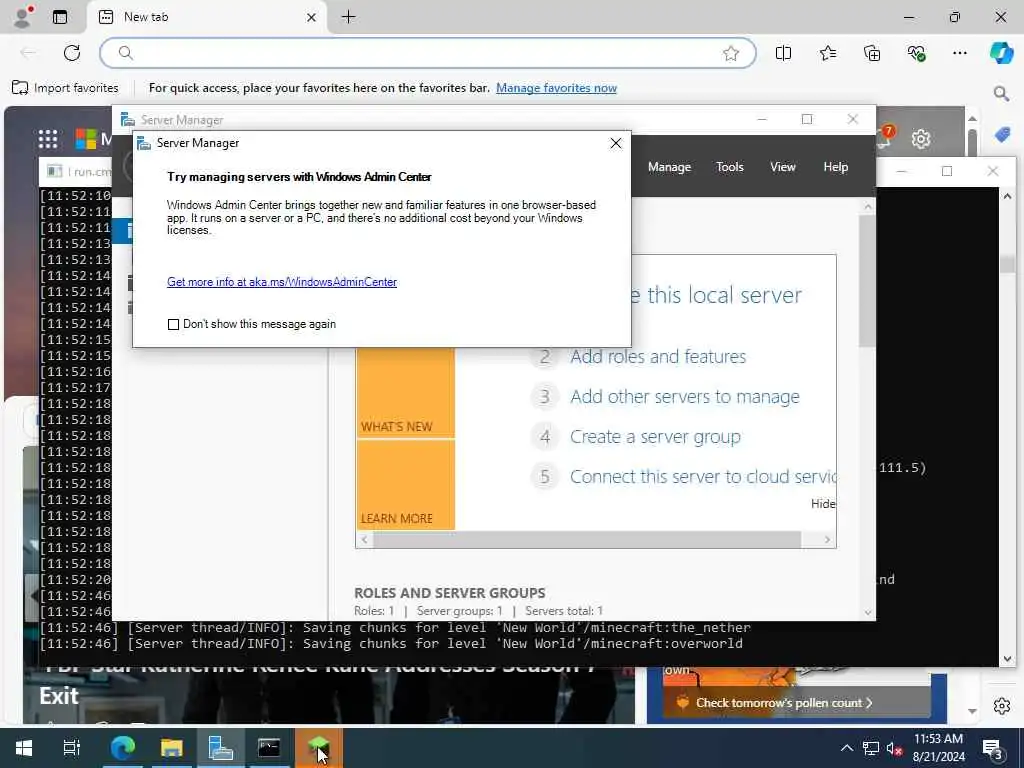Click the Edge address bar

428,53
